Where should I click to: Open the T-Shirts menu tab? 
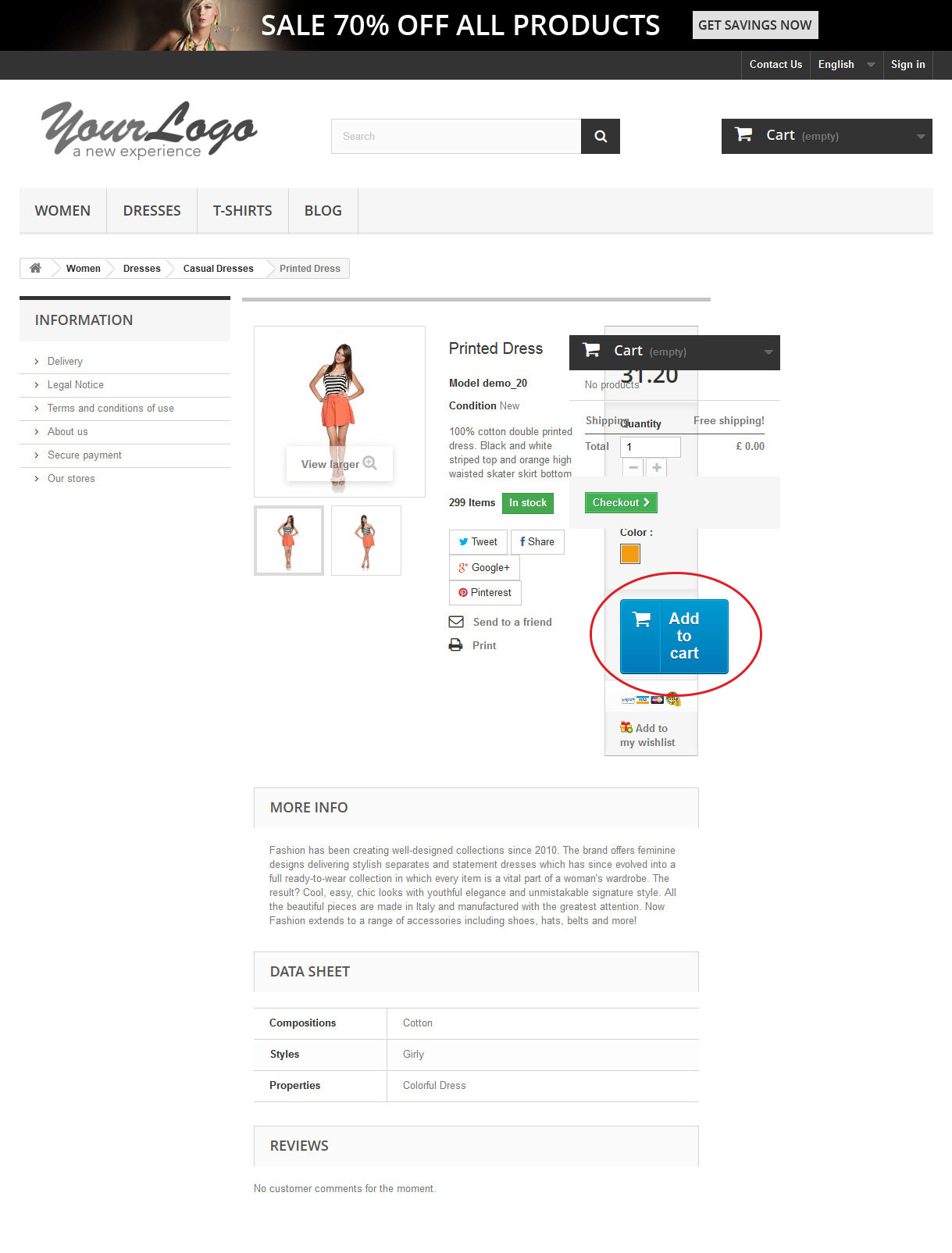pos(243,211)
